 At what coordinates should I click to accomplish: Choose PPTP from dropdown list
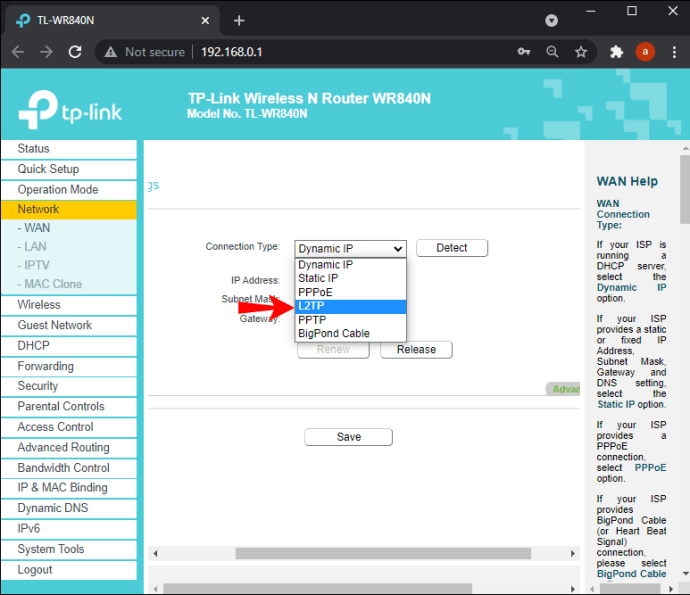350,320
